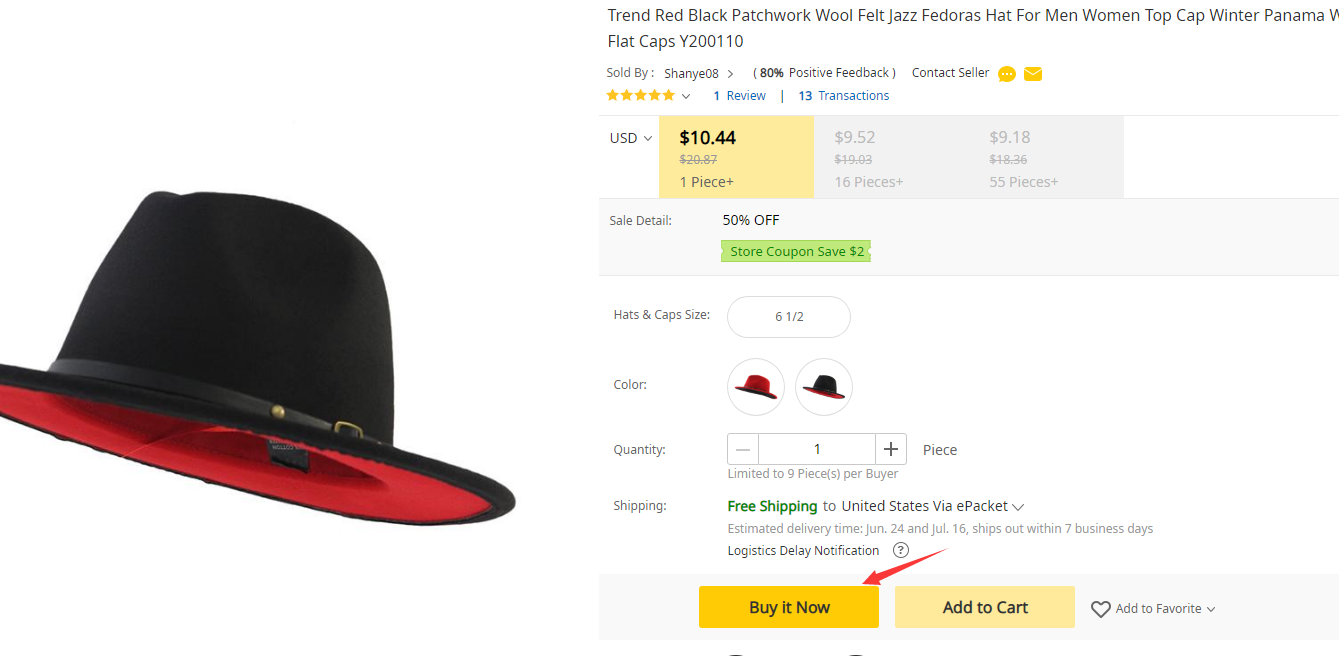
Task: Open the USD currency dropdown
Action: click(x=631, y=138)
